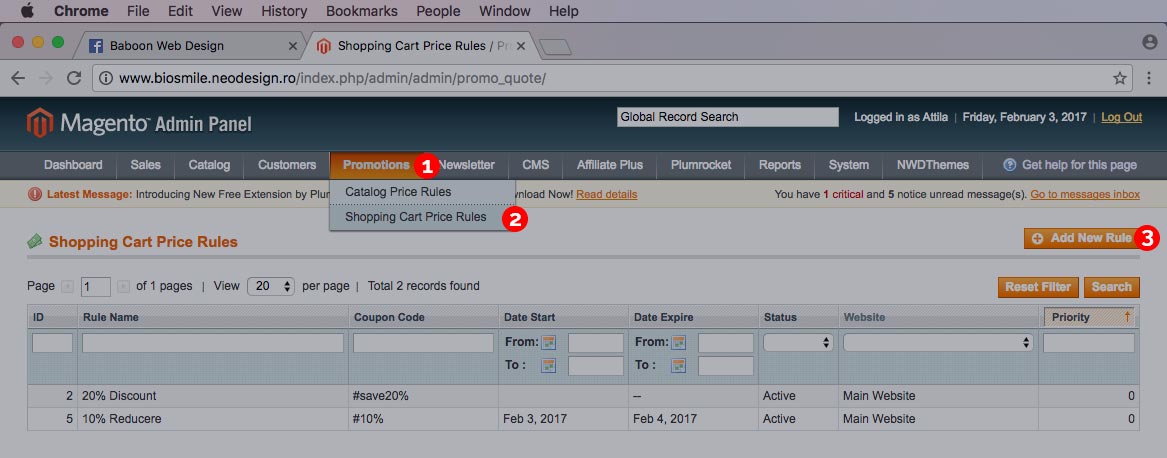This screenshot has width=1167, height=458.
Task: Open the Date Expire To calendar icon
Action: [679, 365]
